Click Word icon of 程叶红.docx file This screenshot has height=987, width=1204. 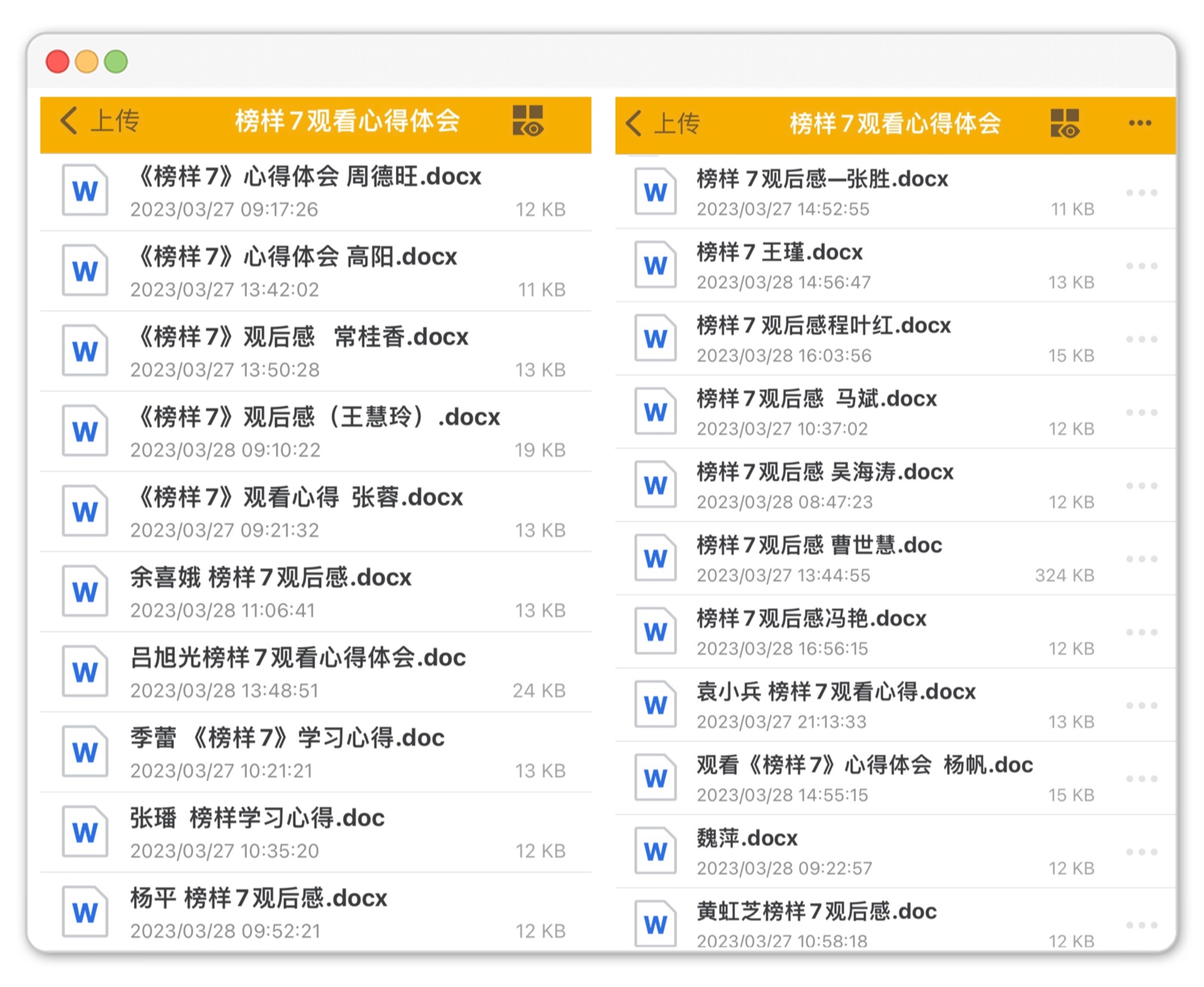click(x=655, y=339)
